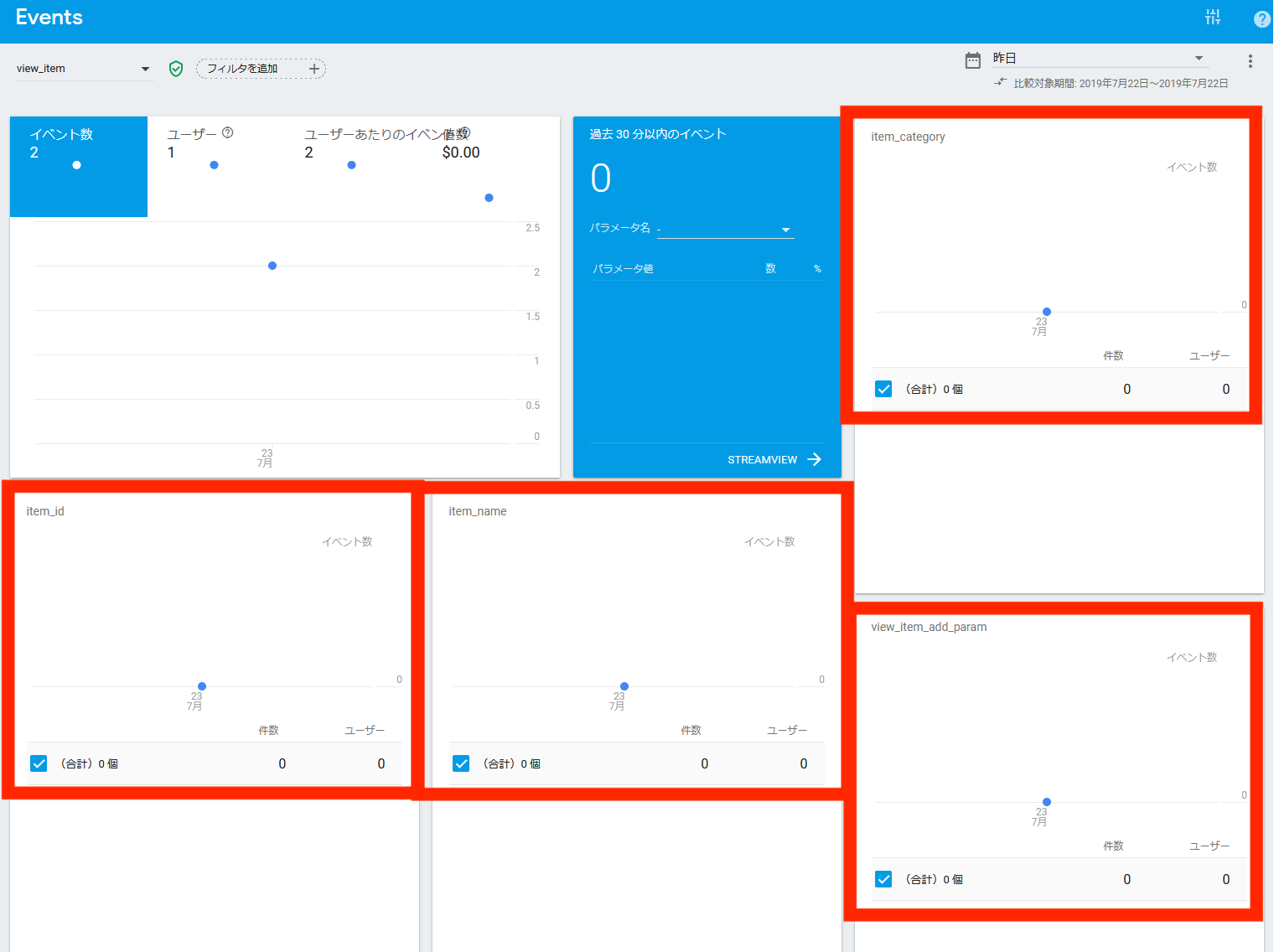Screen dimensions: 1274x952
Task: Uncheck the view_item_add_param total checkbox
Action: pyautogui.click(x=883, y=879)
